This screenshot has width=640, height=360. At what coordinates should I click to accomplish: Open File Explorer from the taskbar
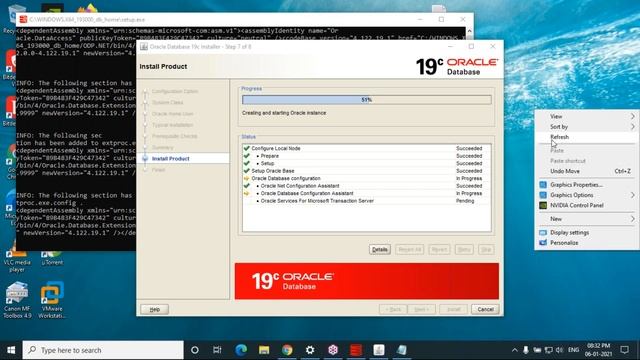click(264, 350)
